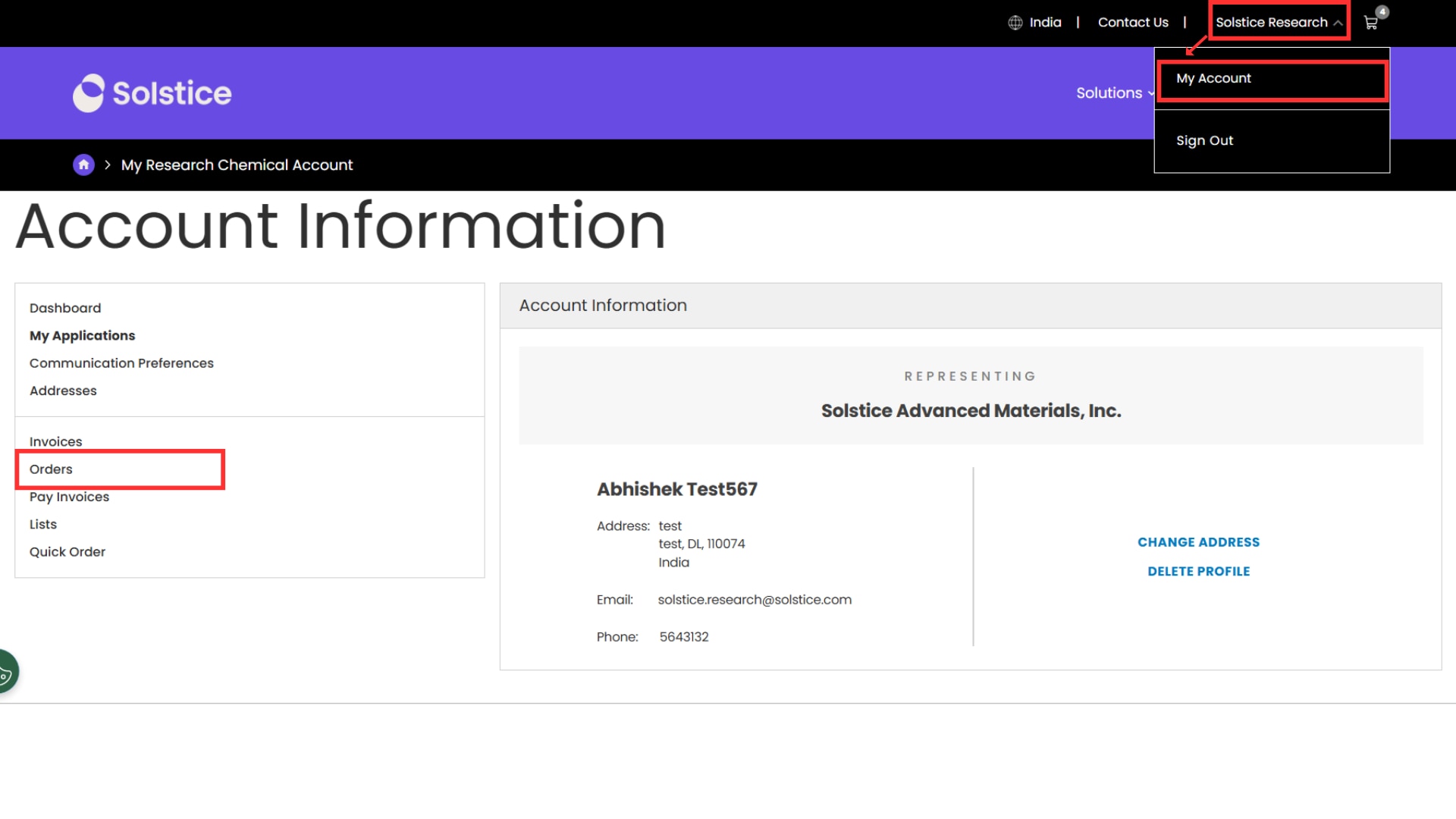1456x819 pixels.
Task: Open Lists in sidebar
Action: pos(43,524)
